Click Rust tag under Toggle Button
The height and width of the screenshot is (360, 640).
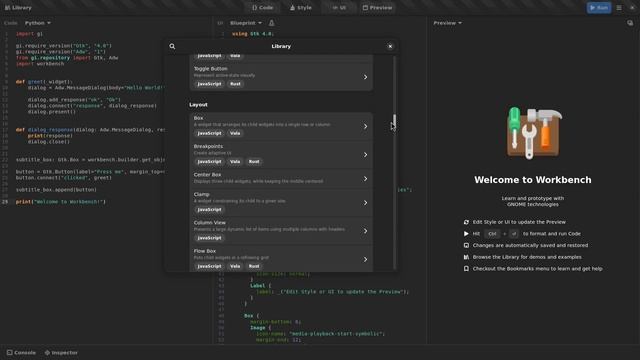pos(236,84)
